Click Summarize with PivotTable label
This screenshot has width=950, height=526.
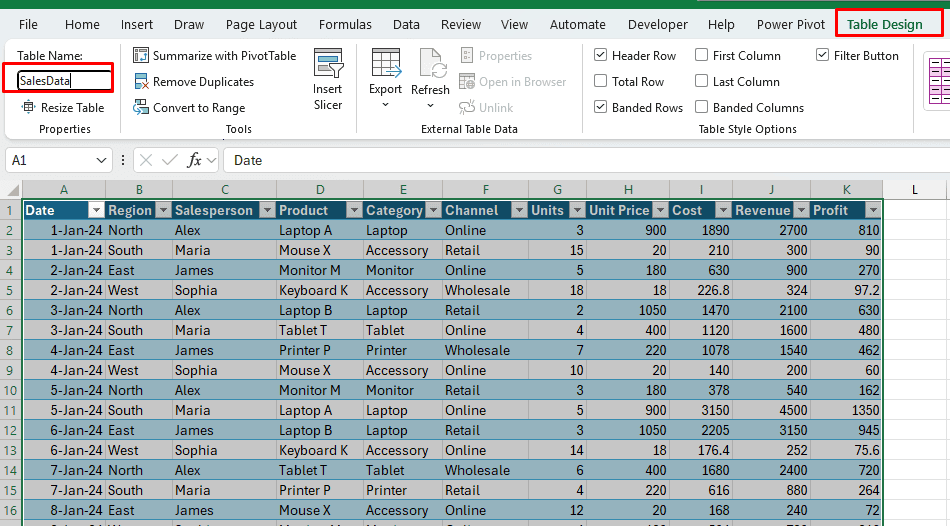[224, 56]
